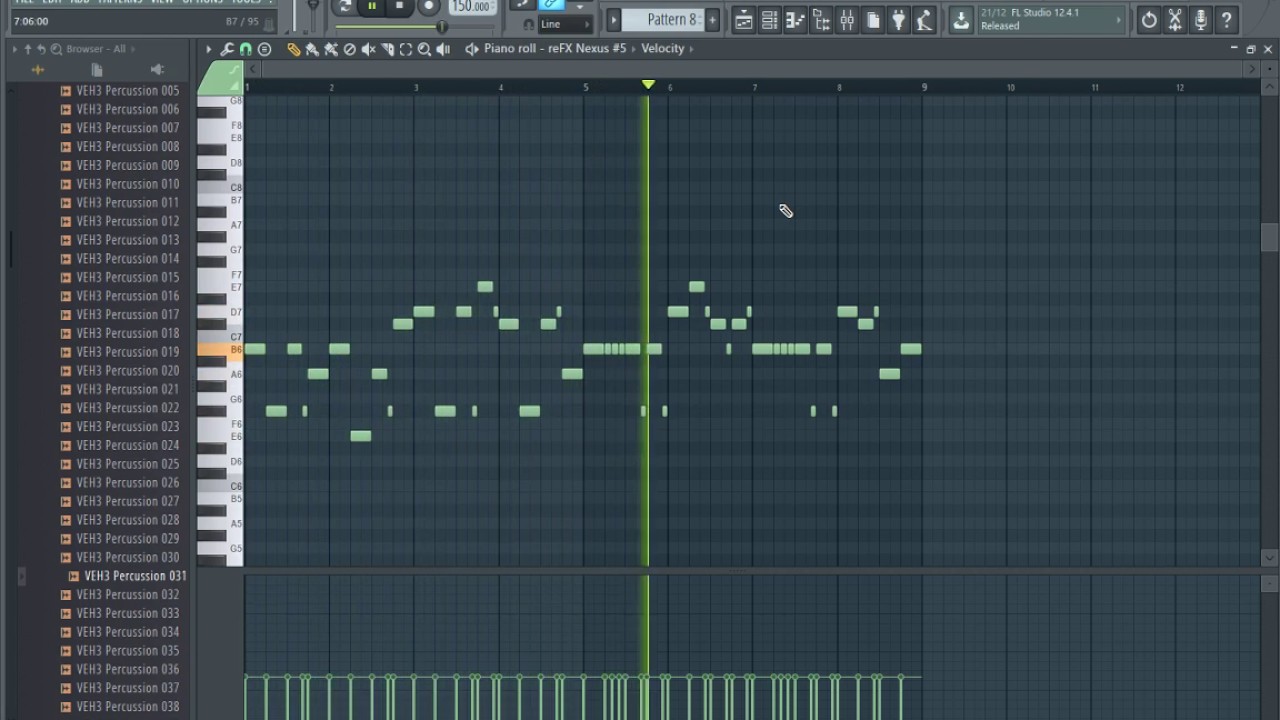Stop playback

[400, 6]
